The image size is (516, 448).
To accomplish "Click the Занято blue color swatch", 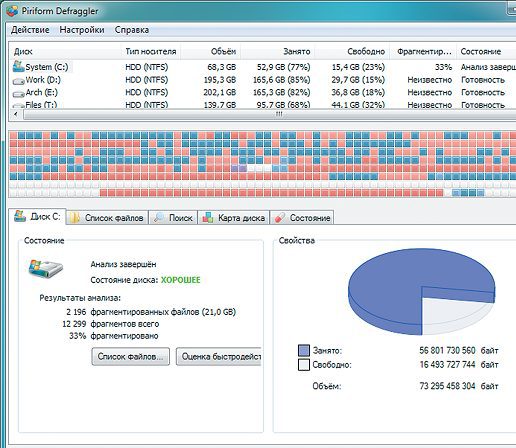I will 304,351.
